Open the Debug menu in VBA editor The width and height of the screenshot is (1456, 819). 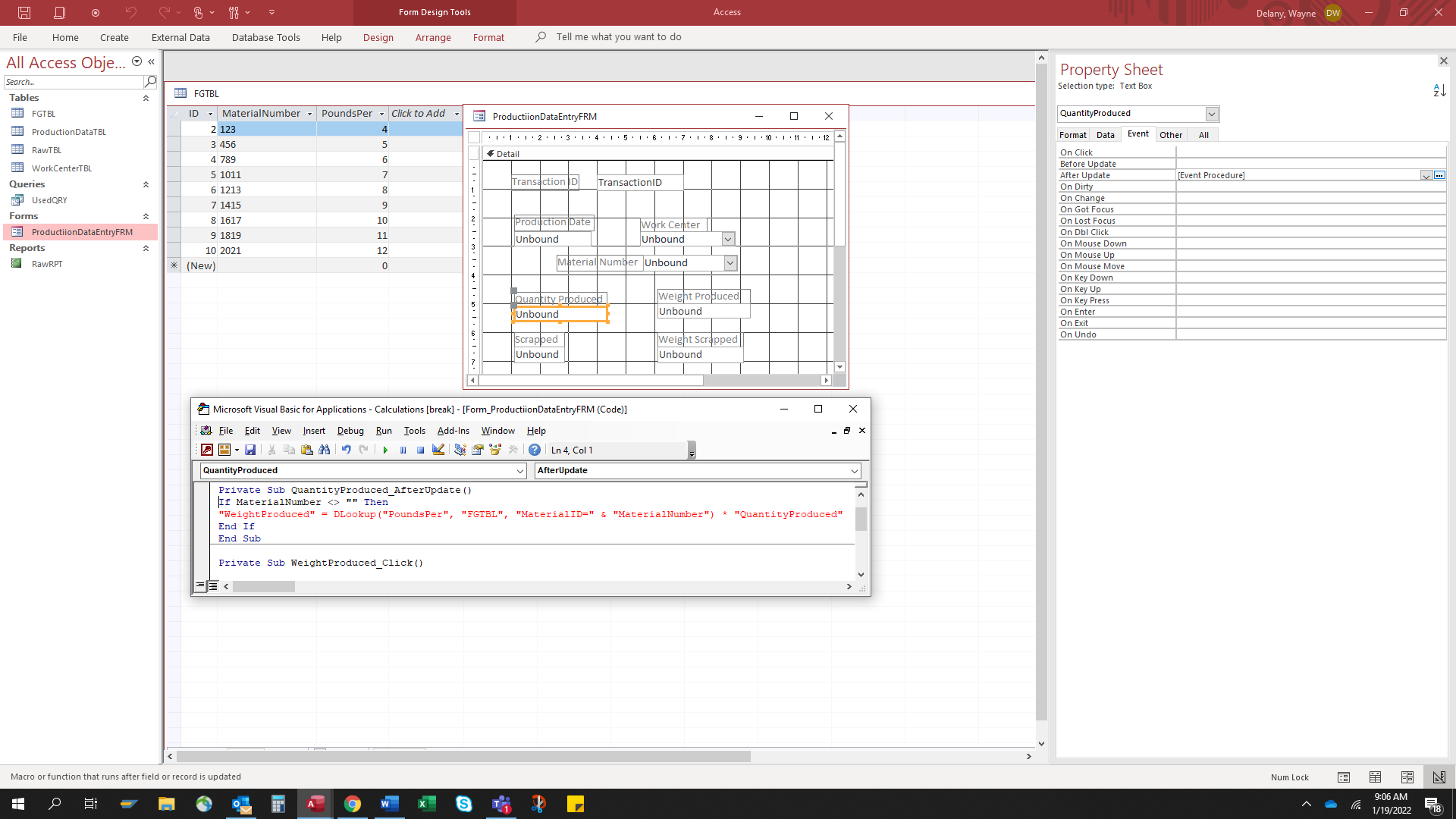[350, 431]
